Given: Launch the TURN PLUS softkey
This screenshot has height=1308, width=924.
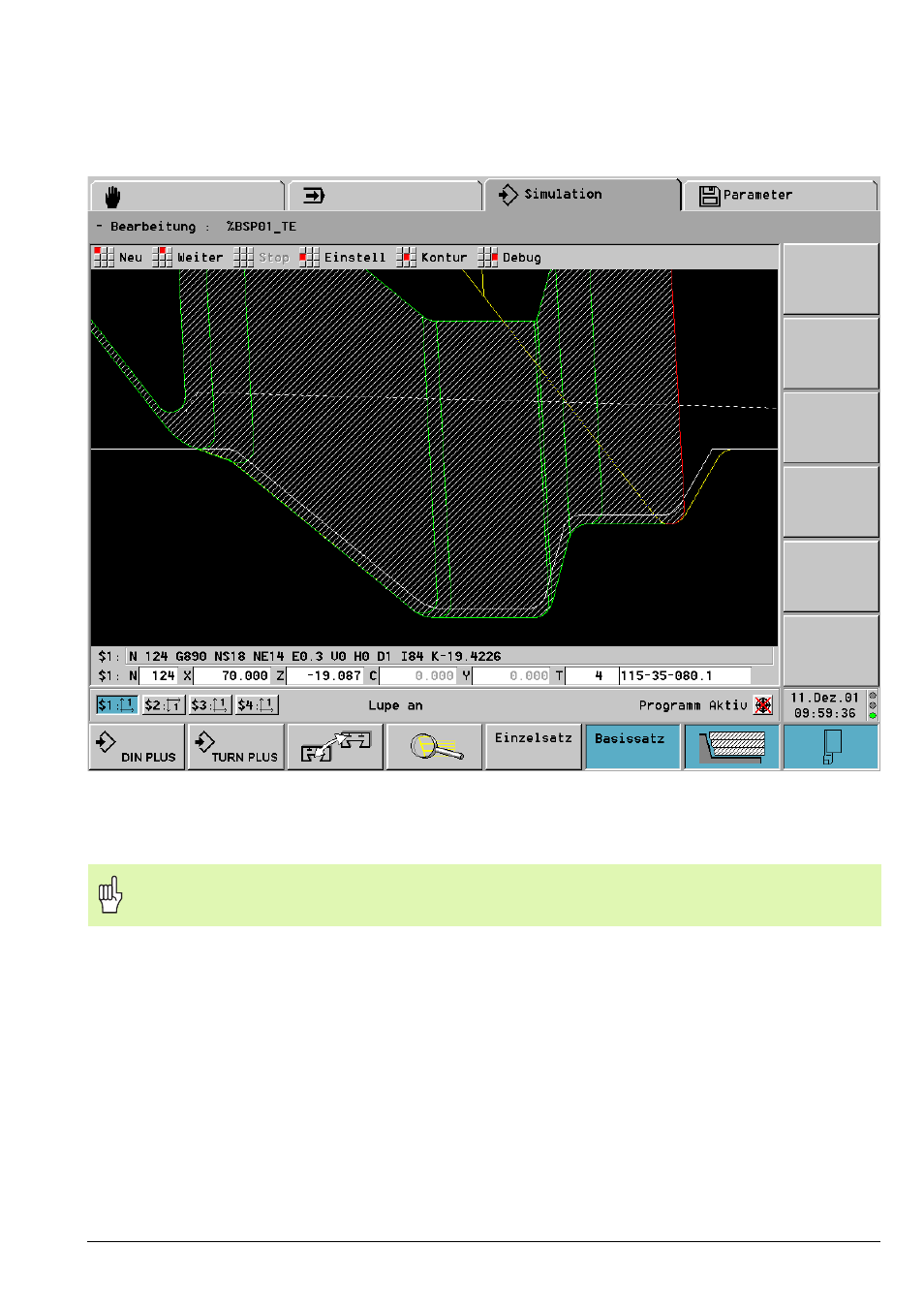Looking at the screenshot, I should coord(236,747).
